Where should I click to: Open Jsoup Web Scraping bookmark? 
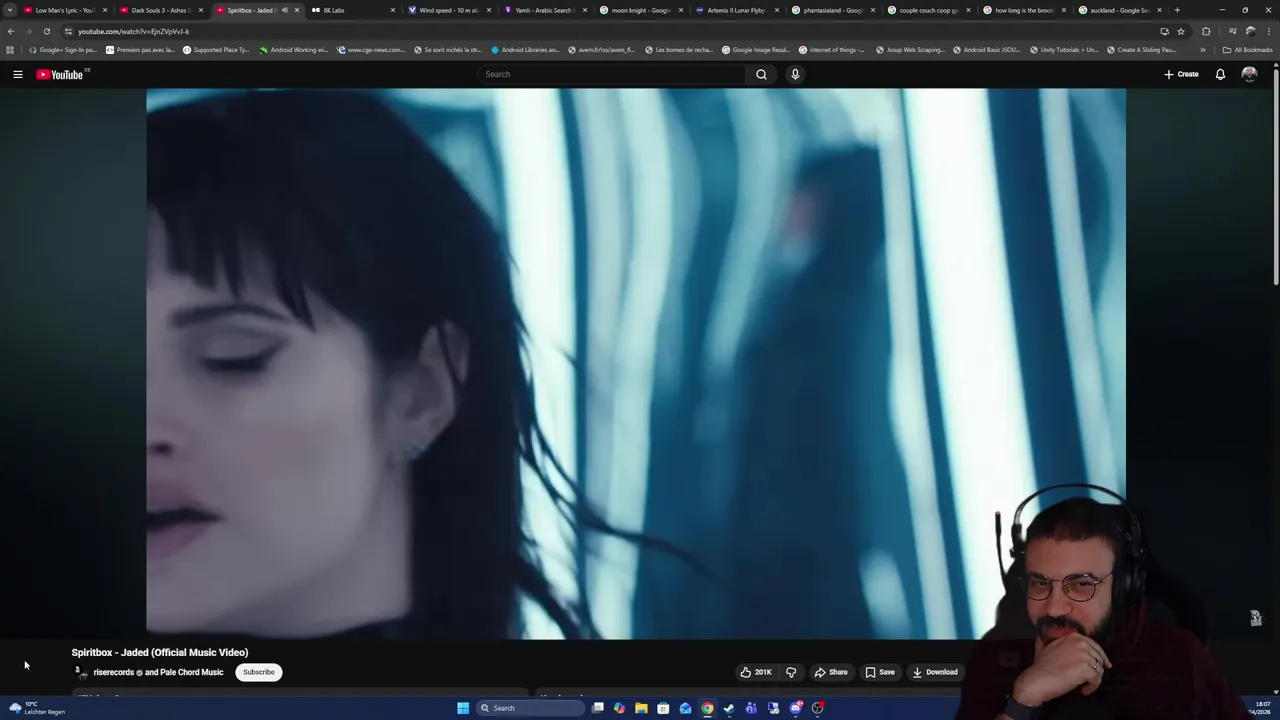912,50
